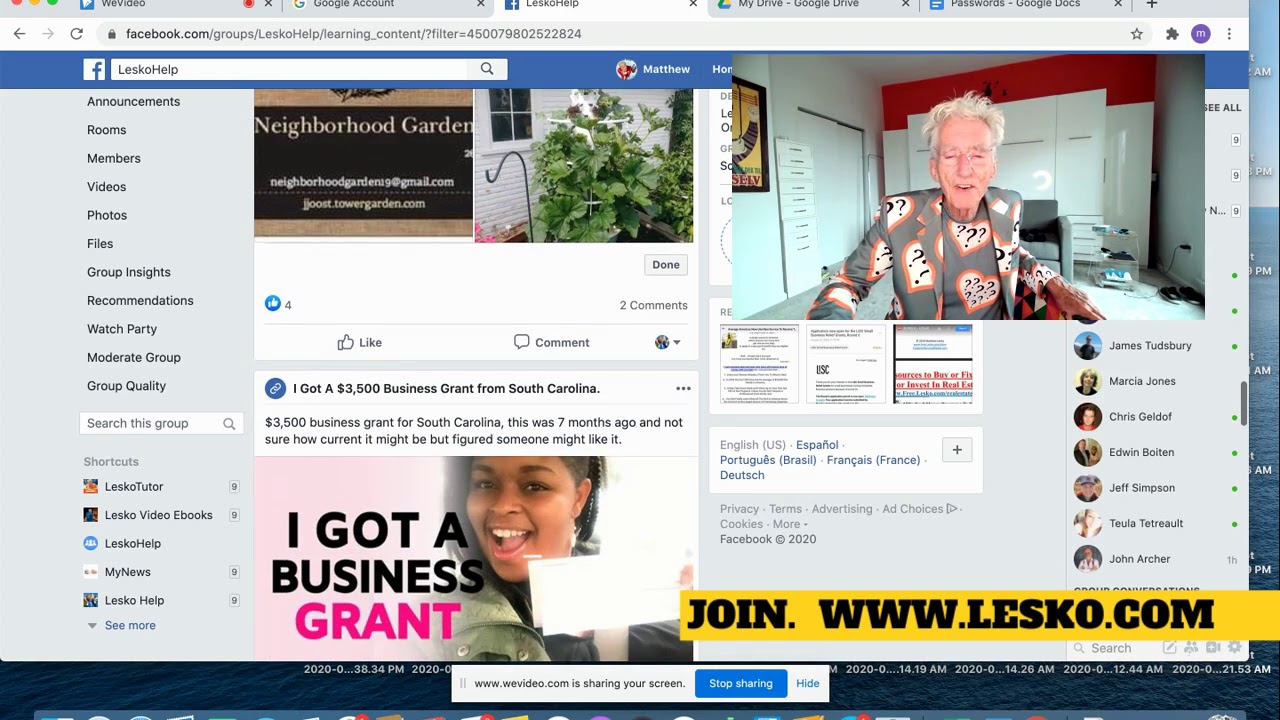The image size is (1280, 720).
Task: Open three-dot options on Business Grant post
Action: pyautogui.click(x=683, y=389)
